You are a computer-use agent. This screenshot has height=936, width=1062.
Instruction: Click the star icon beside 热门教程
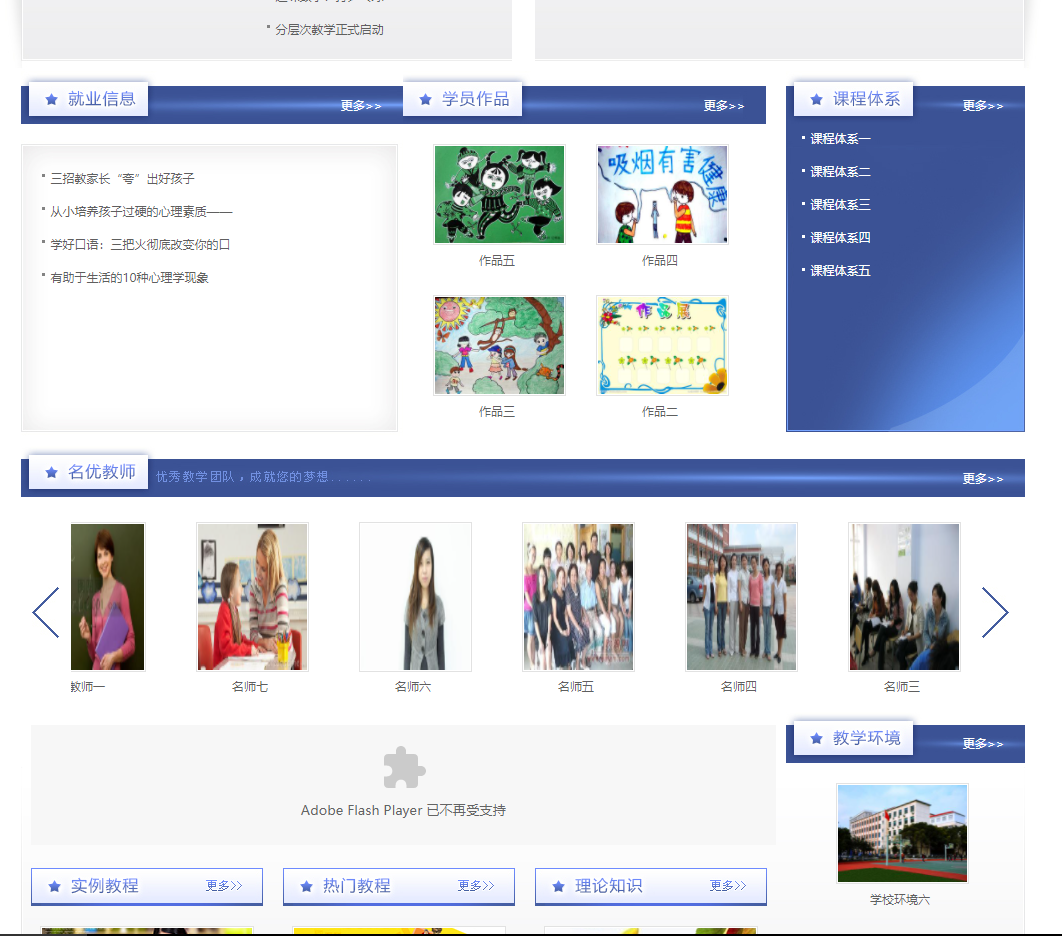coord(306,886)
